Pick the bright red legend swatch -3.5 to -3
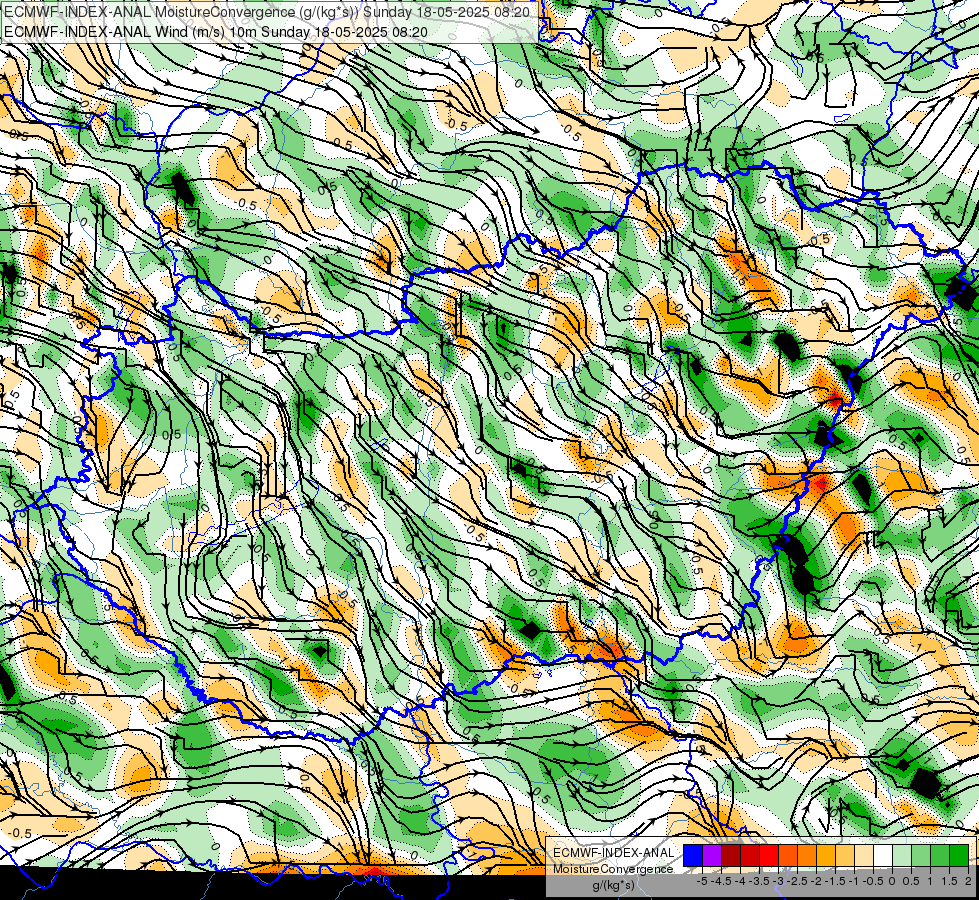Viewport: 979px width, 900px height. (769, 855)
